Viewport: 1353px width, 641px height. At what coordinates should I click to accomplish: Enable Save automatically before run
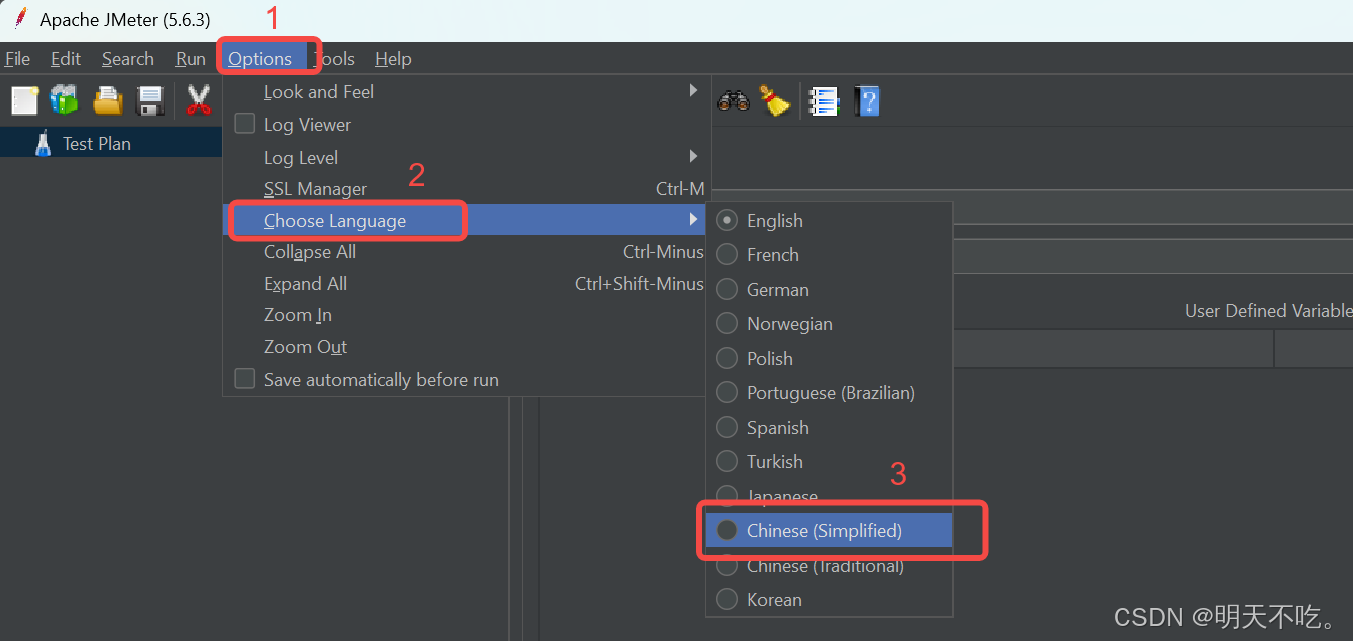(245, 380)
